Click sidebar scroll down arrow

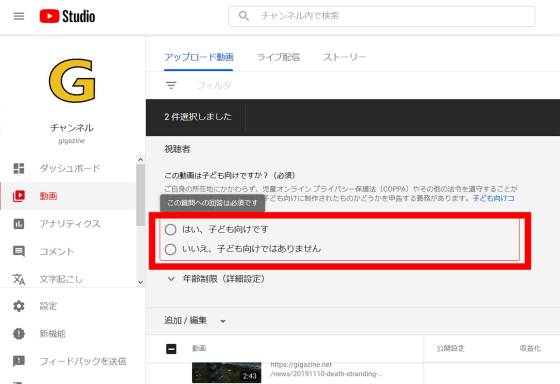click(140, 282)
